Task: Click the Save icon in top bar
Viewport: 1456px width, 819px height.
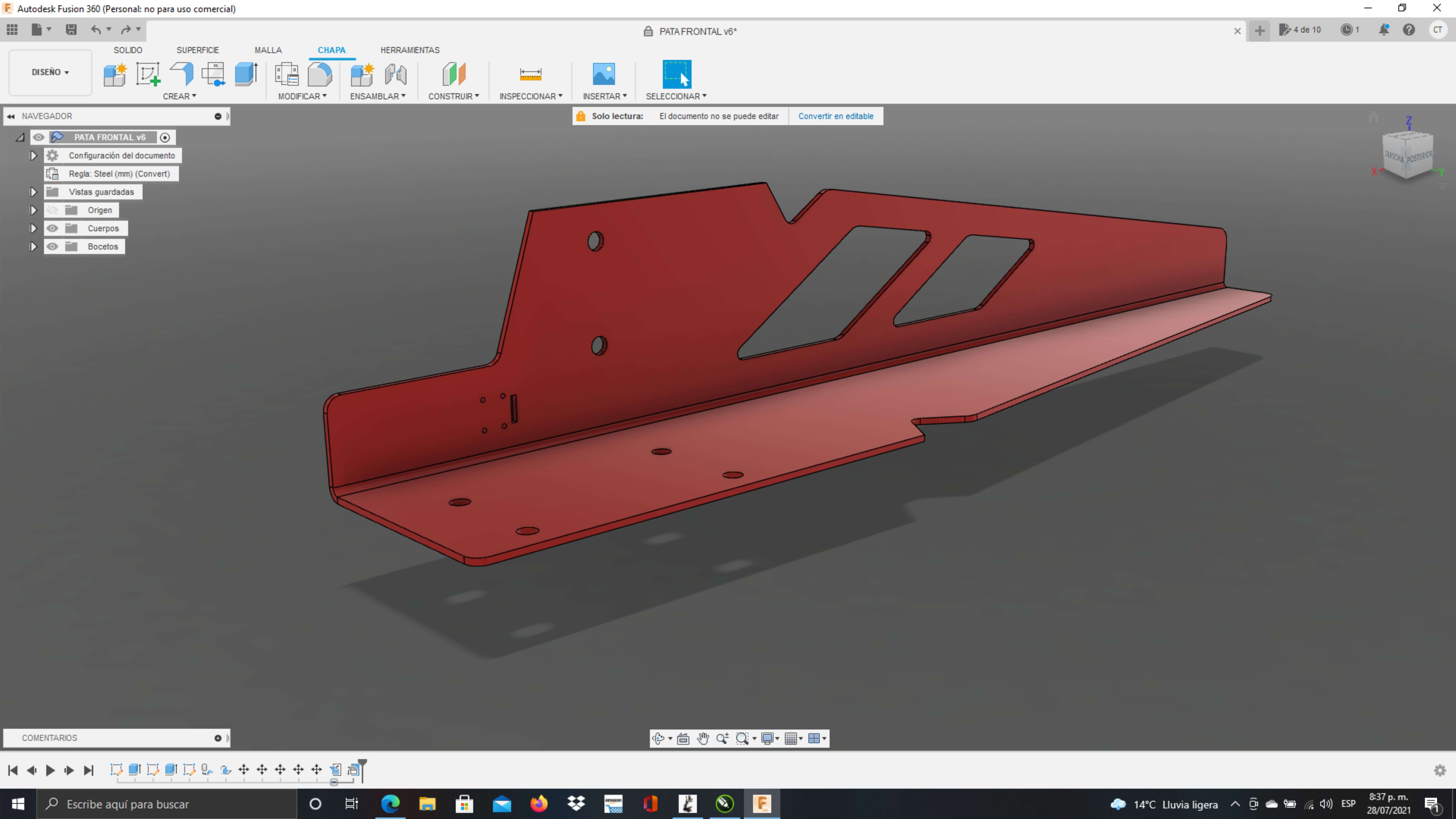Action: pyautogui.click(x=71, y=30)
